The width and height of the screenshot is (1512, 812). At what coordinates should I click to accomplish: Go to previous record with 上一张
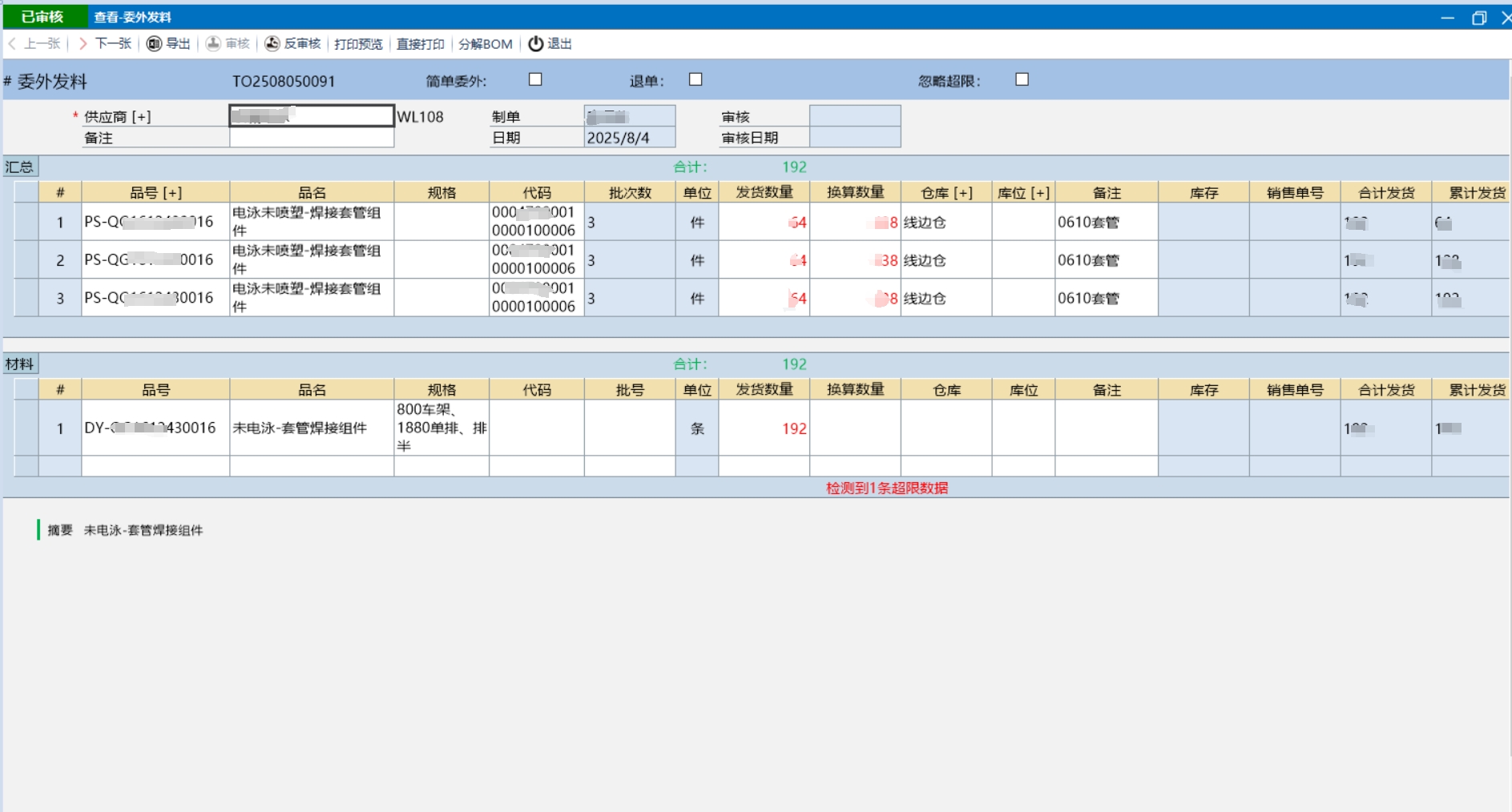(34, 43)
